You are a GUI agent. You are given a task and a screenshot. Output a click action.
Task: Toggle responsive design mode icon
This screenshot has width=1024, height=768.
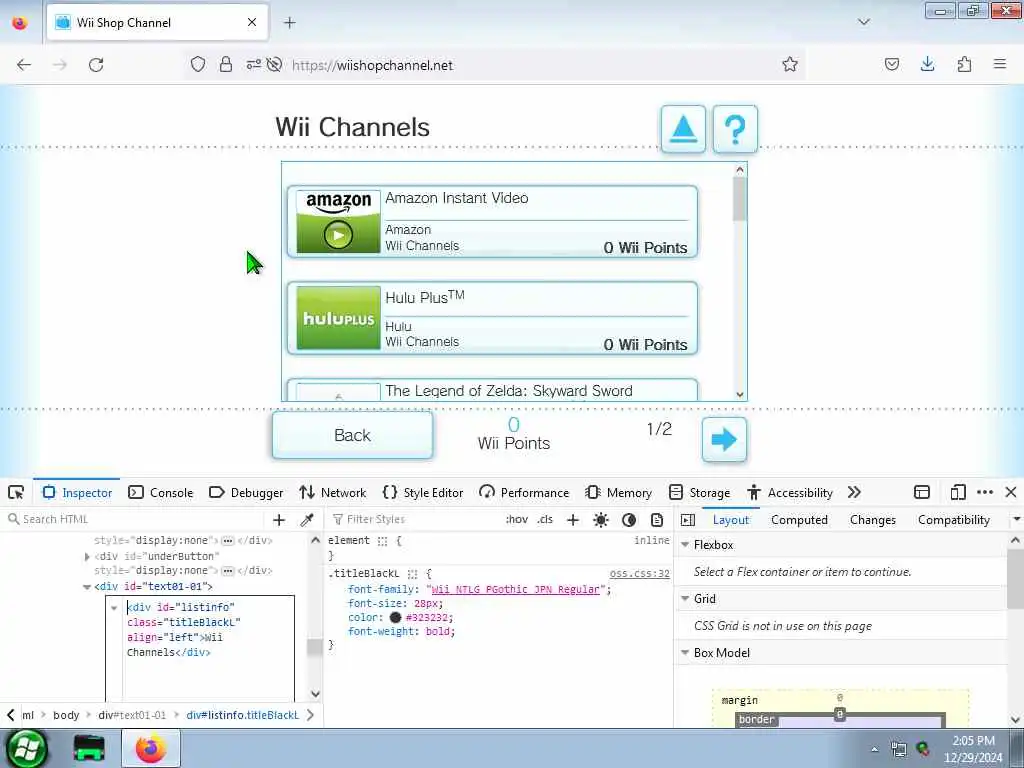958,492
